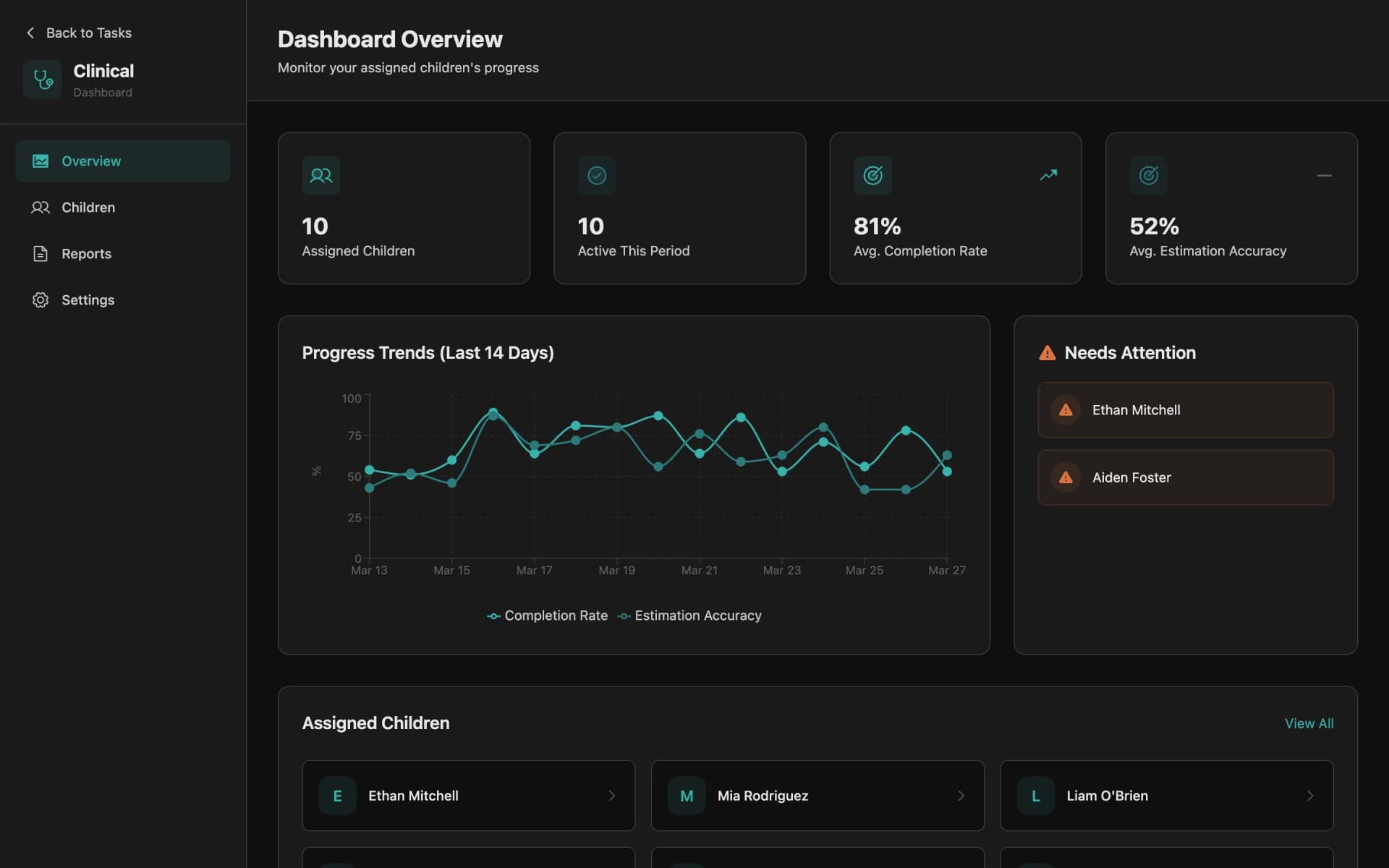Open Aiden Foster alert in Needs Attention
Image resolution: width=1389 pixels, height=868 pixels.
pos(1186,477)
